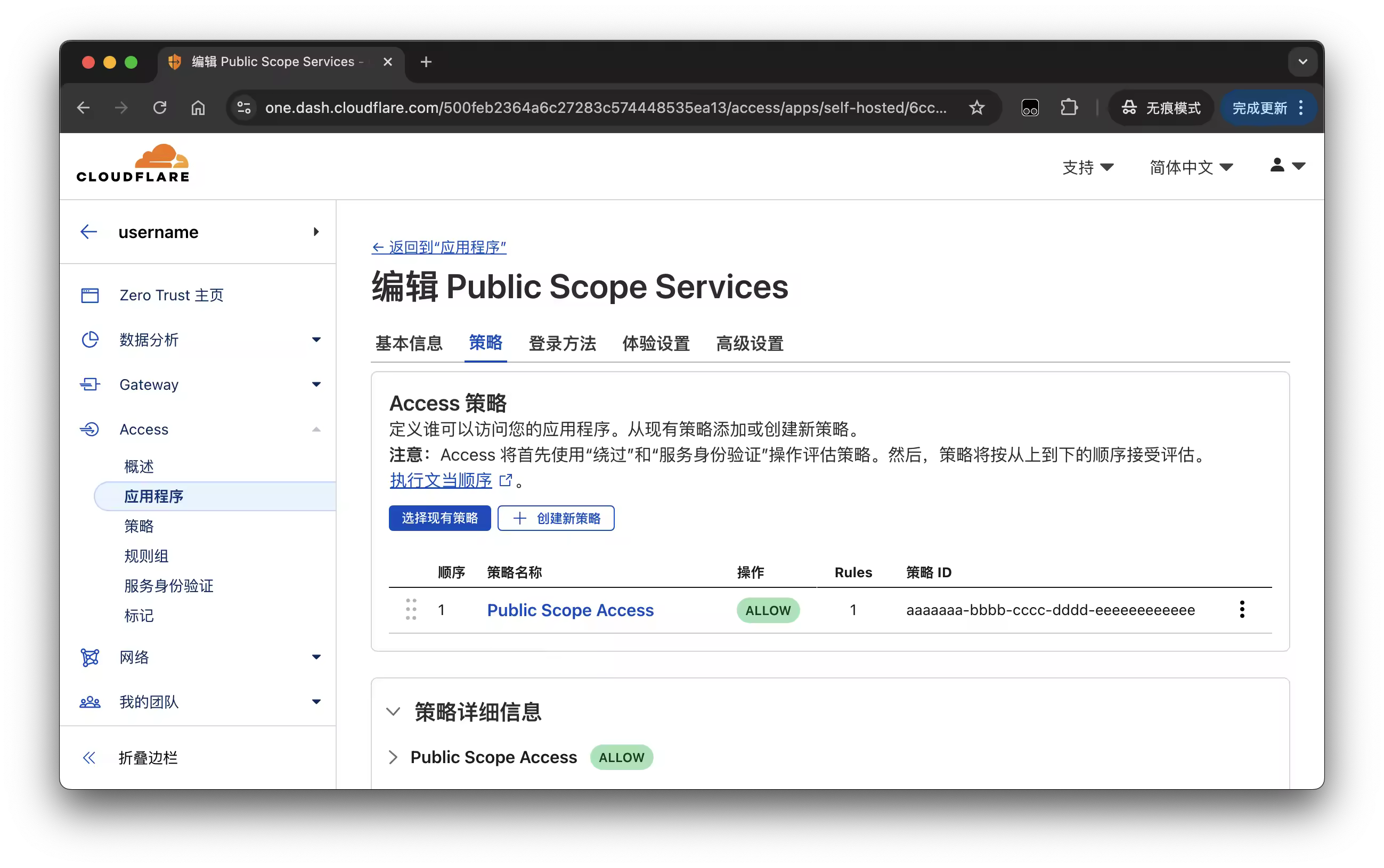Open the 简体中文 language dropdown
The image size is (1384, 868).
[1191, 167]
